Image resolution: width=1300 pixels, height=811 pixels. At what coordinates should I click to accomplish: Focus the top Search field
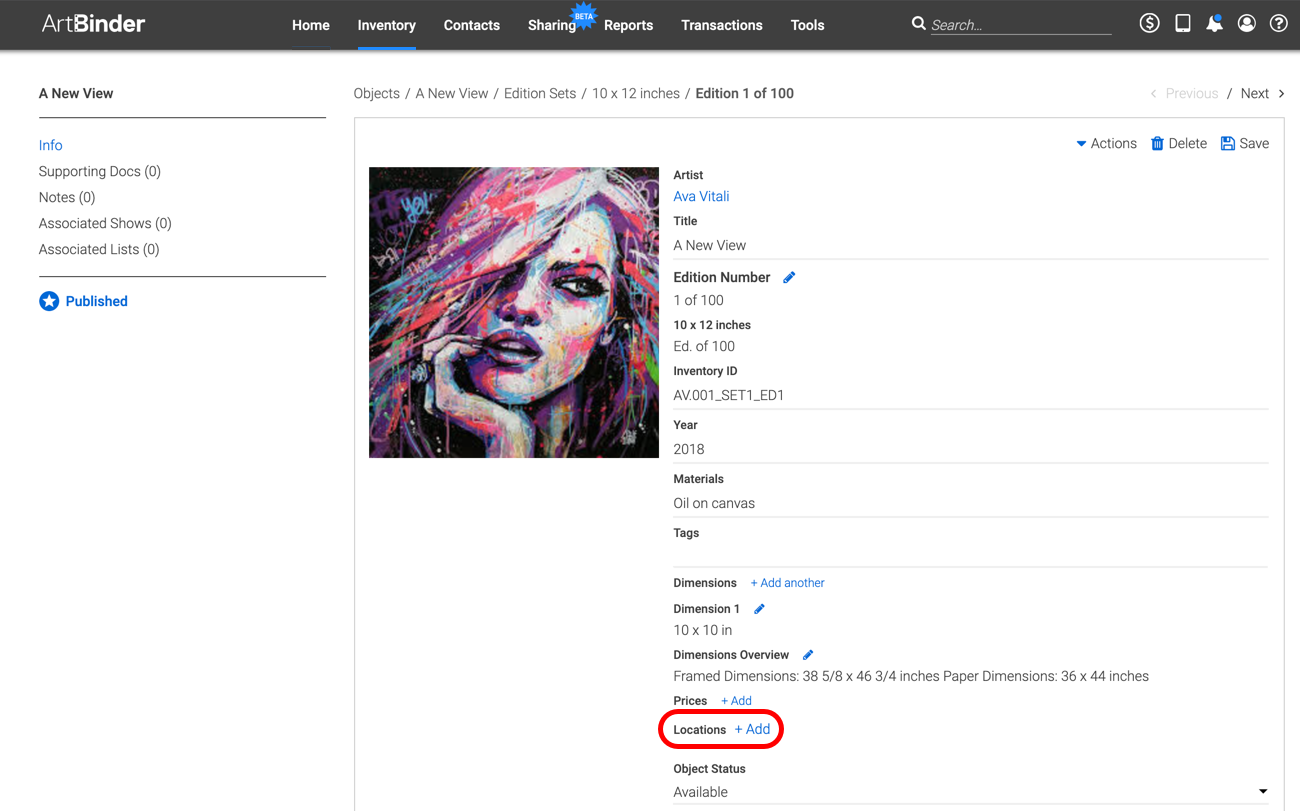1020,25
